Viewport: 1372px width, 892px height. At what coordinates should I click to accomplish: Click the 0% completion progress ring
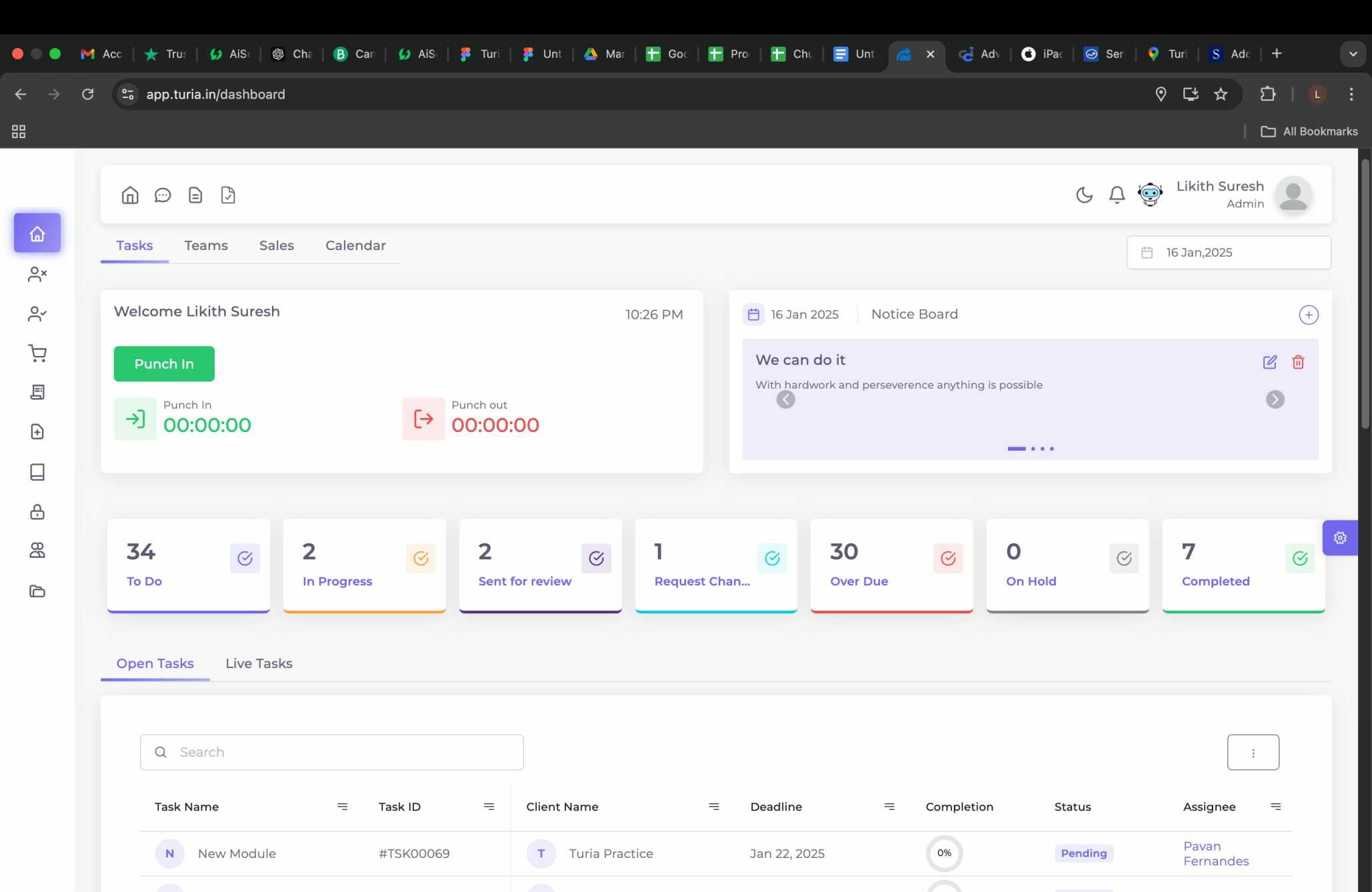click(x=944, y=853)
